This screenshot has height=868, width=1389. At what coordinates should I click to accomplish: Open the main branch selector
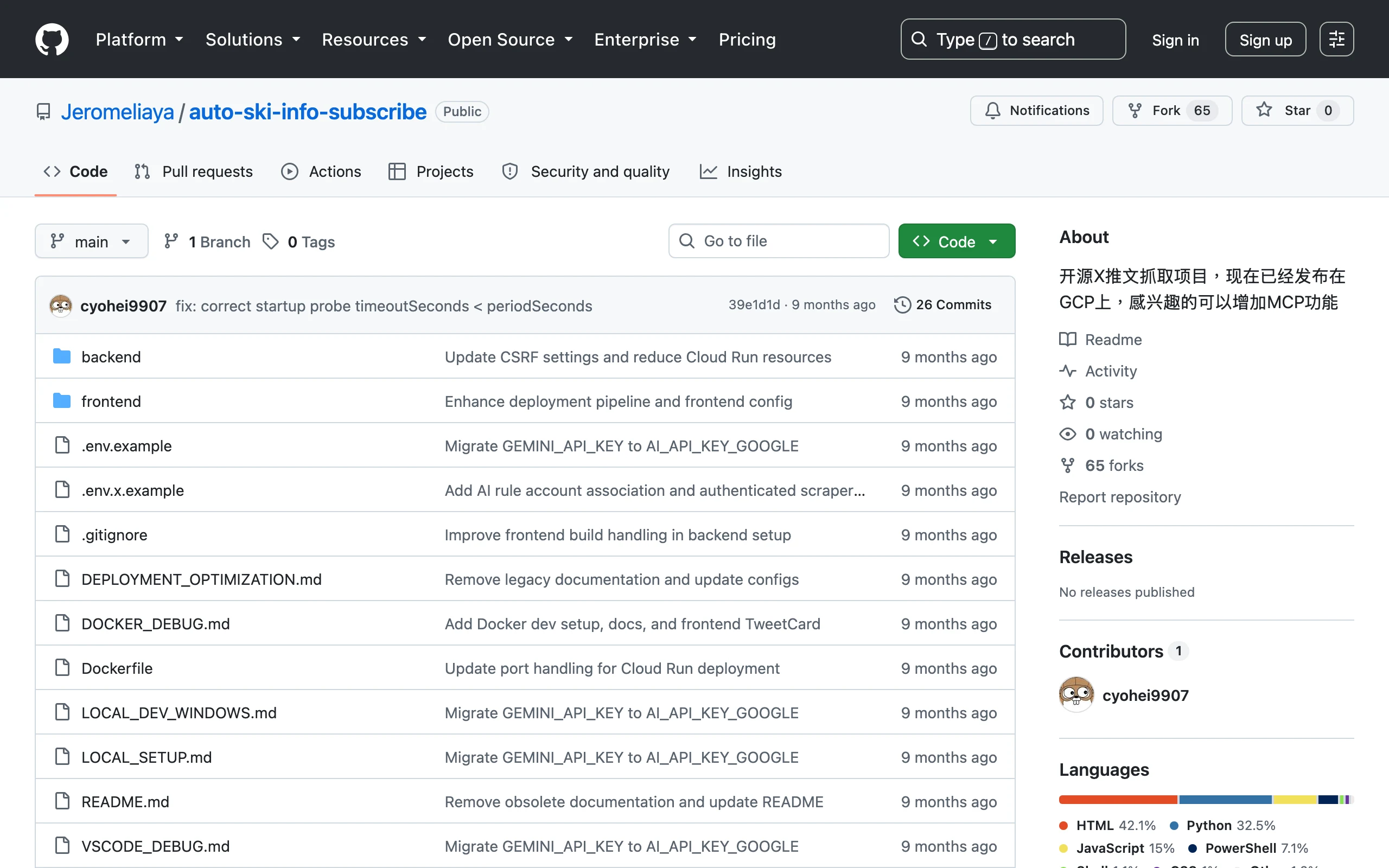91,241
